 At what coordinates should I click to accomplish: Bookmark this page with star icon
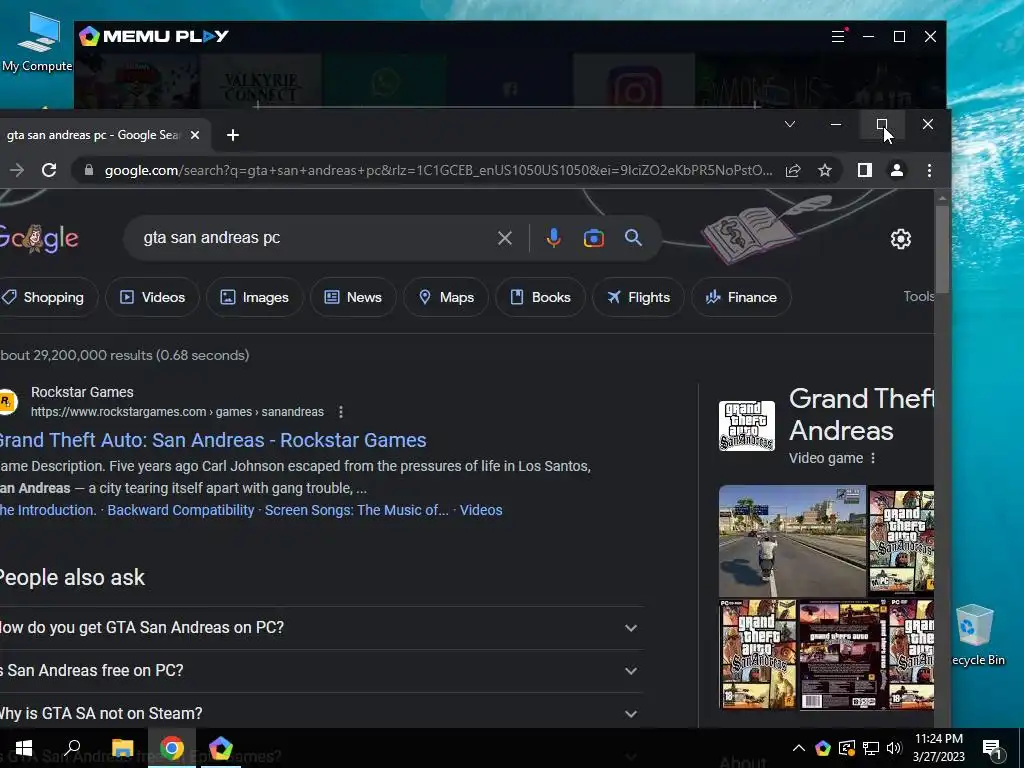pos(825,170)
